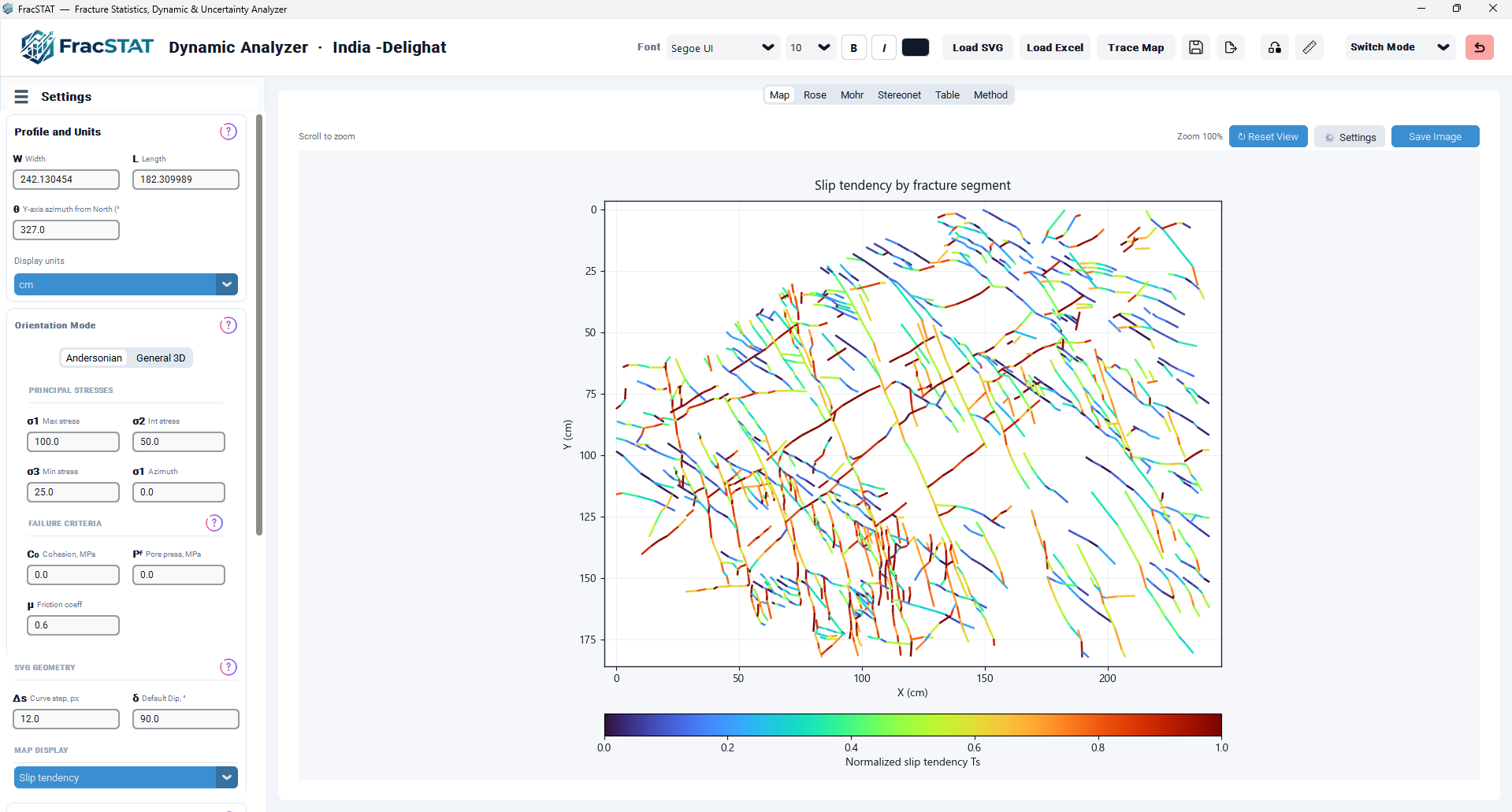Switch to the Map tab

(779, 95)
